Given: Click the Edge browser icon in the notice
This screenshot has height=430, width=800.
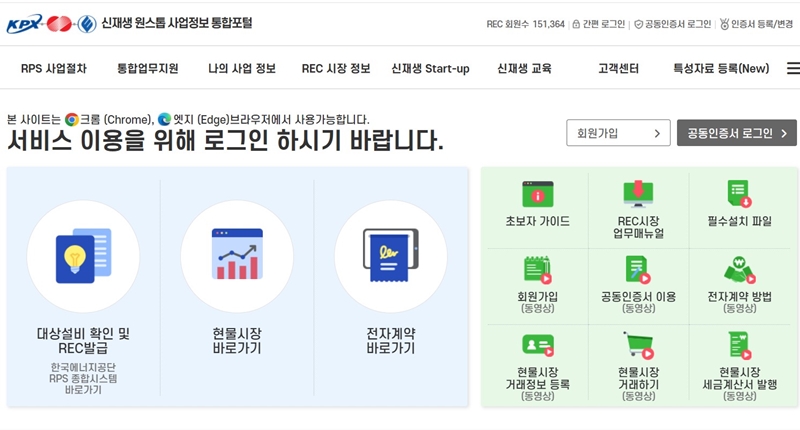Looking at the screenshot, I should (x=164, y=119).
